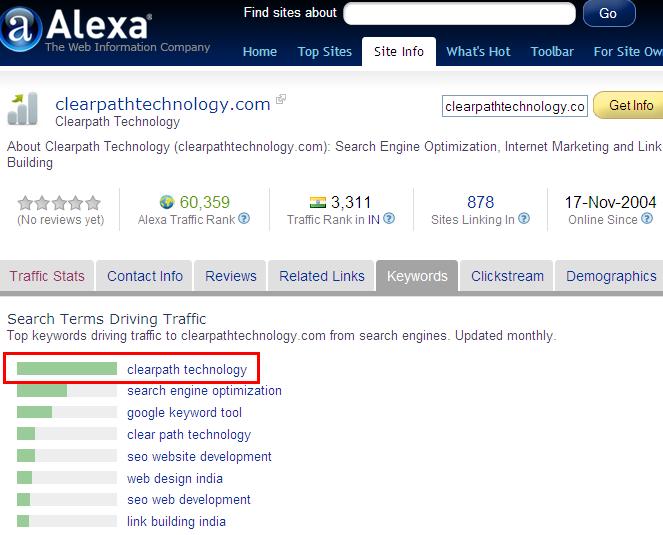Click the five-star rating icons
The width and height of the screenshot is (663, 535).
59,203
